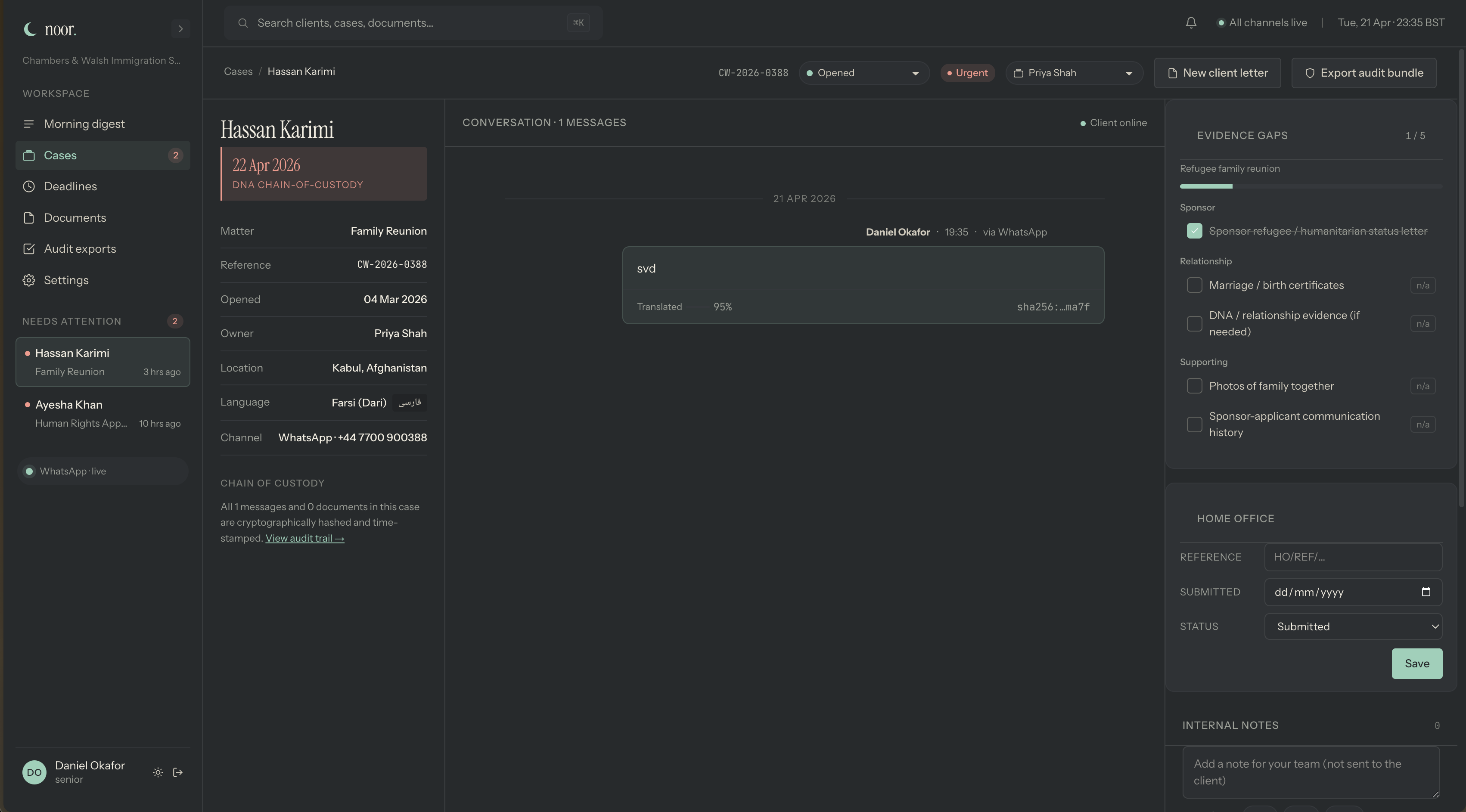Click the WhatsApp live status pill
This screenshot has width=1466, height=812.
point(102,471)
